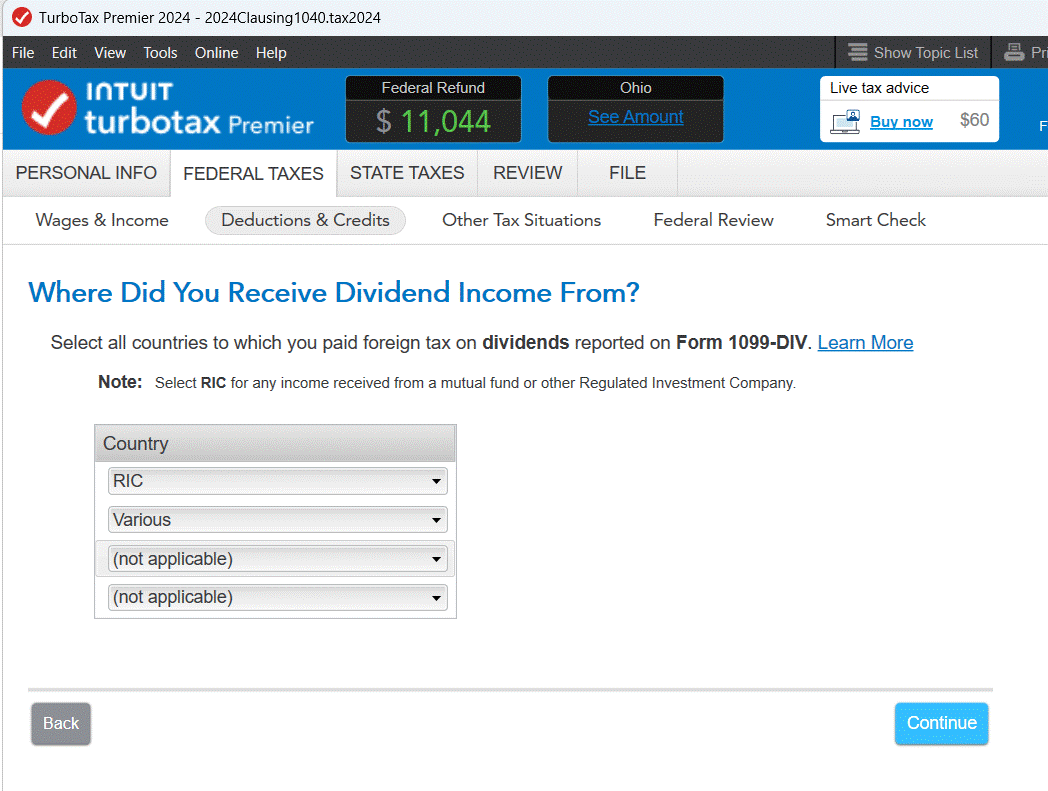Click the Live tax advice label
The height and width of the screenshot is (791, 1048).
click(879, 88)
